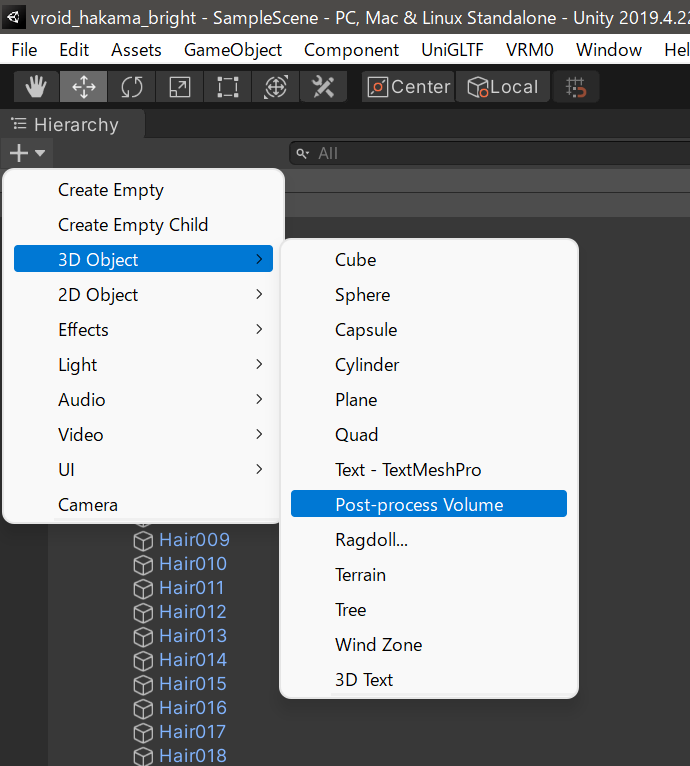Open the Hierarchy plus create dropdown
The image size is (690, 766).
click(x=27, y=153)
